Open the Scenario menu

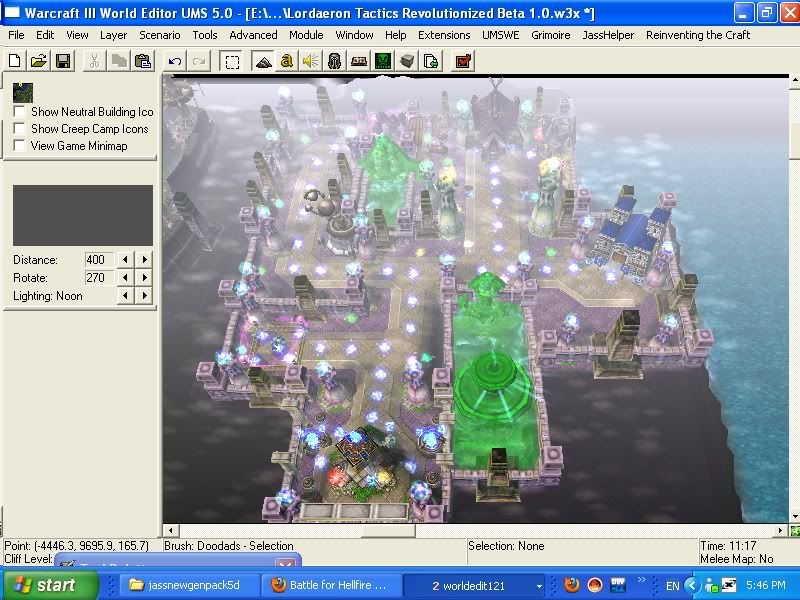160,35
